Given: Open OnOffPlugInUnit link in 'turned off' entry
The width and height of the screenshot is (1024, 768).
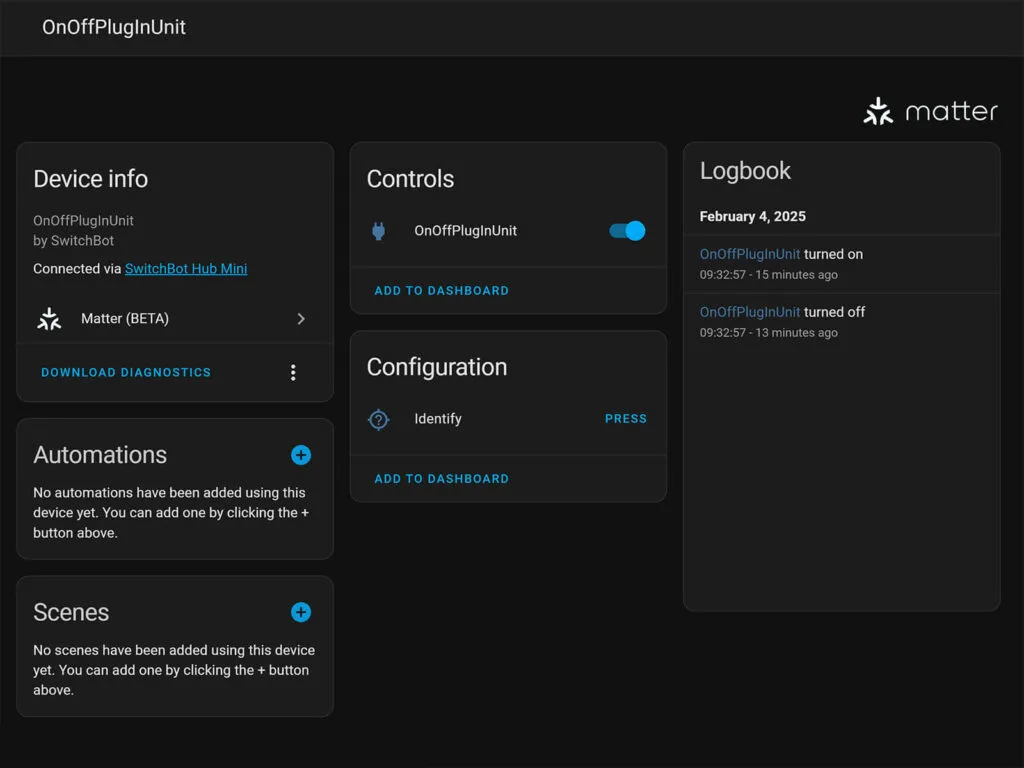Looking at the screenshot, I should click(750, 312).
